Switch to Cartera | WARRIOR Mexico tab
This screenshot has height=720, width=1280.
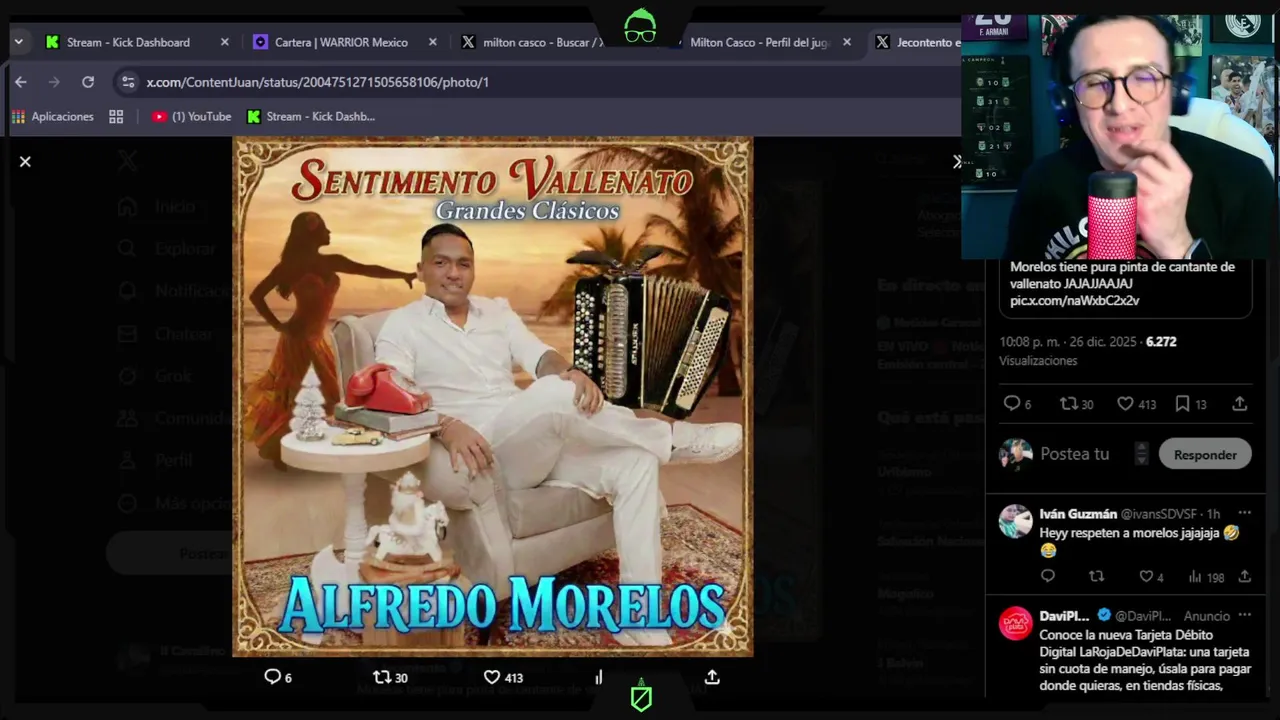[x=341, y=42]
